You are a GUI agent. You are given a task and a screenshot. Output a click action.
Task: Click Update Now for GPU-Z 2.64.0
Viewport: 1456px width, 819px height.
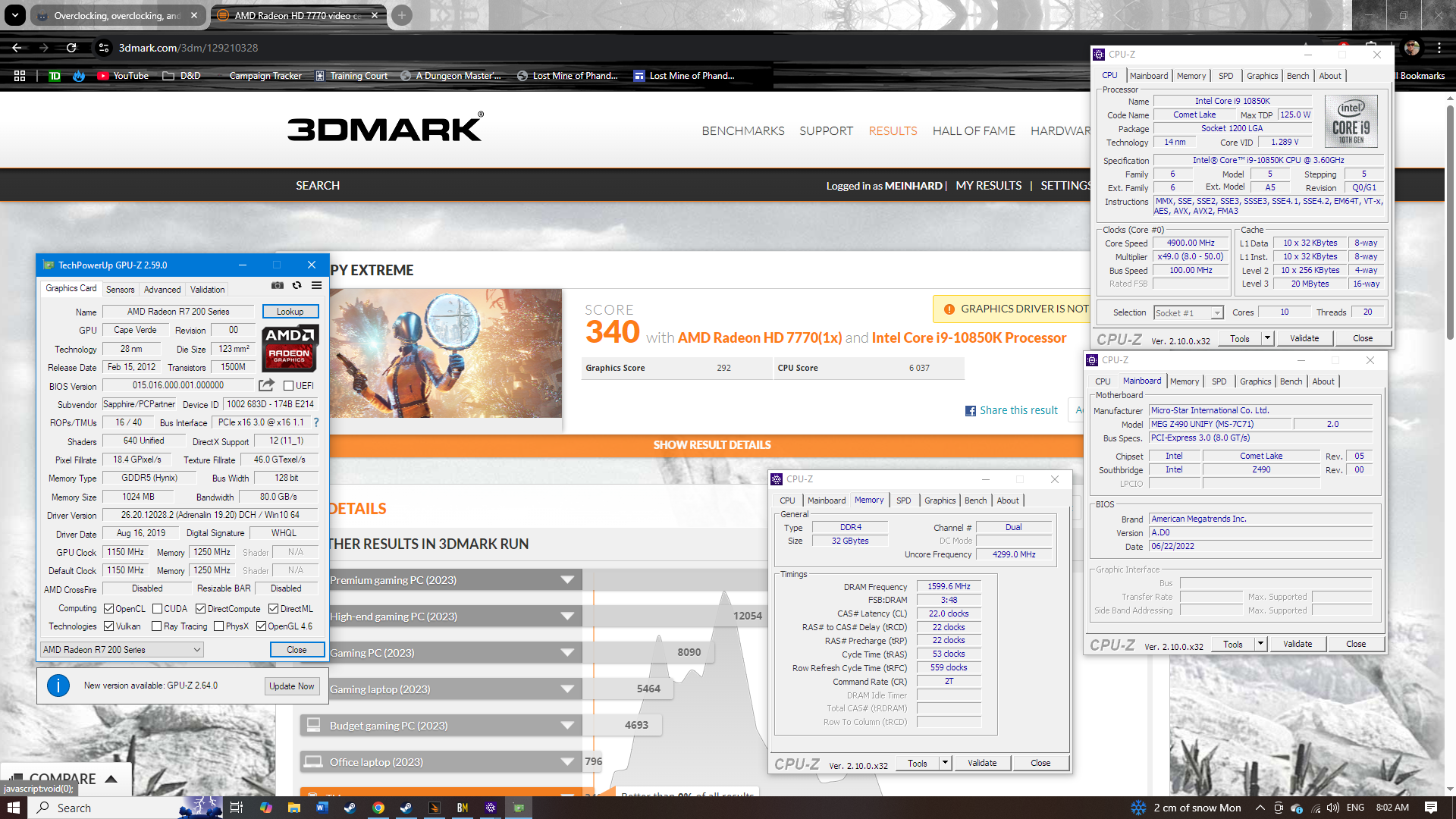pos(291,686)
